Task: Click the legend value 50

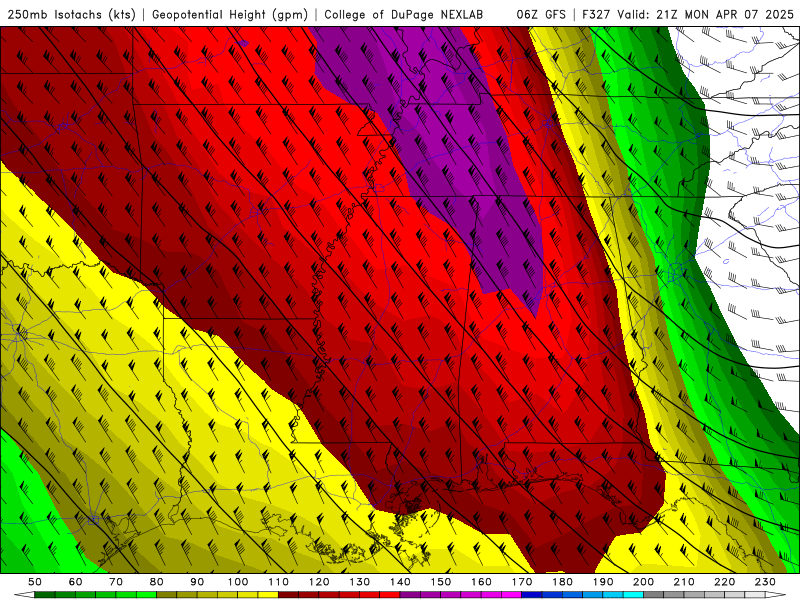Action: (x=35, y=582)
